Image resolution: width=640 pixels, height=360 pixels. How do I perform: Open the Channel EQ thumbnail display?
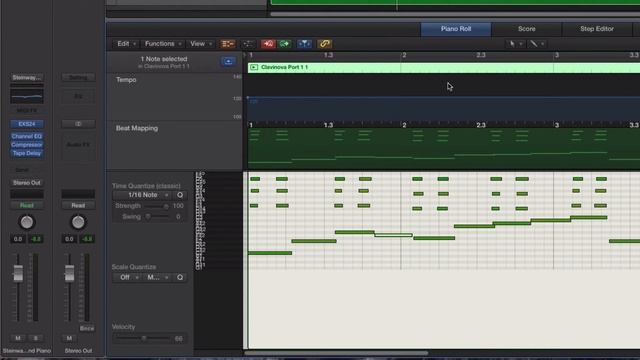(27, 97)
